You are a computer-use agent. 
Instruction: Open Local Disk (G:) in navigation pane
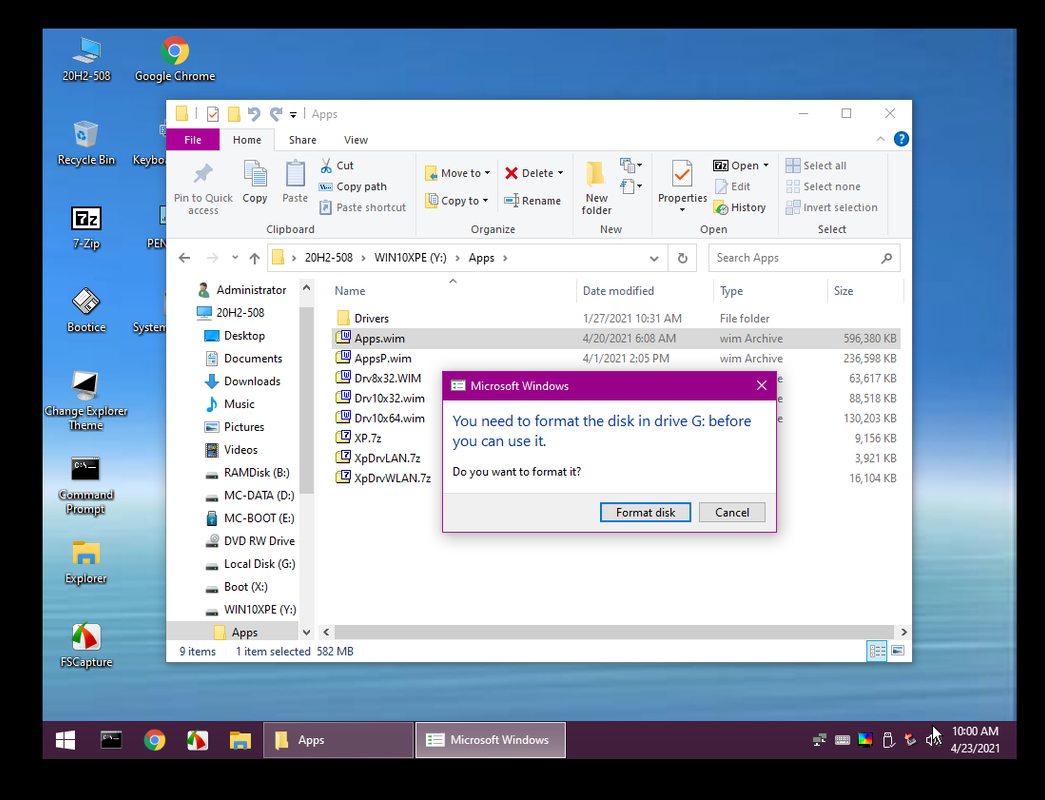click(x=251, y=564)
